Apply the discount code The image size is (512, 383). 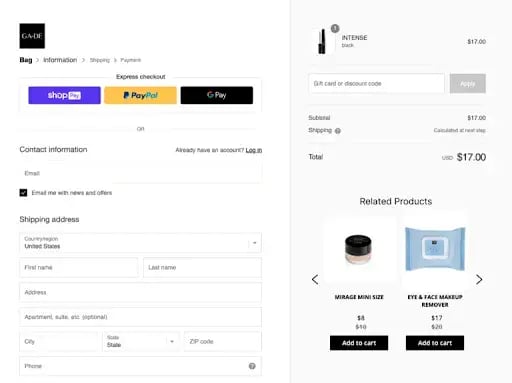[468, 83]
